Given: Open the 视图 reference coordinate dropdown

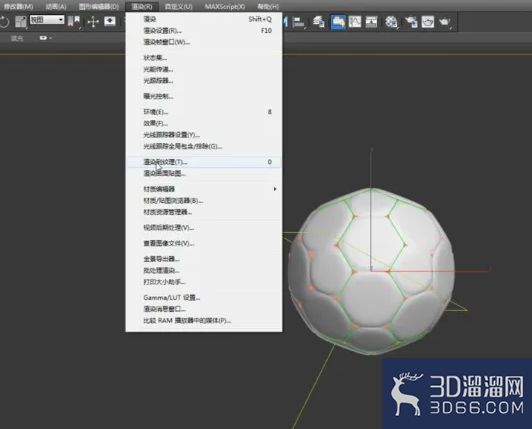Looking at the screenshot, I should click(47, 20).
